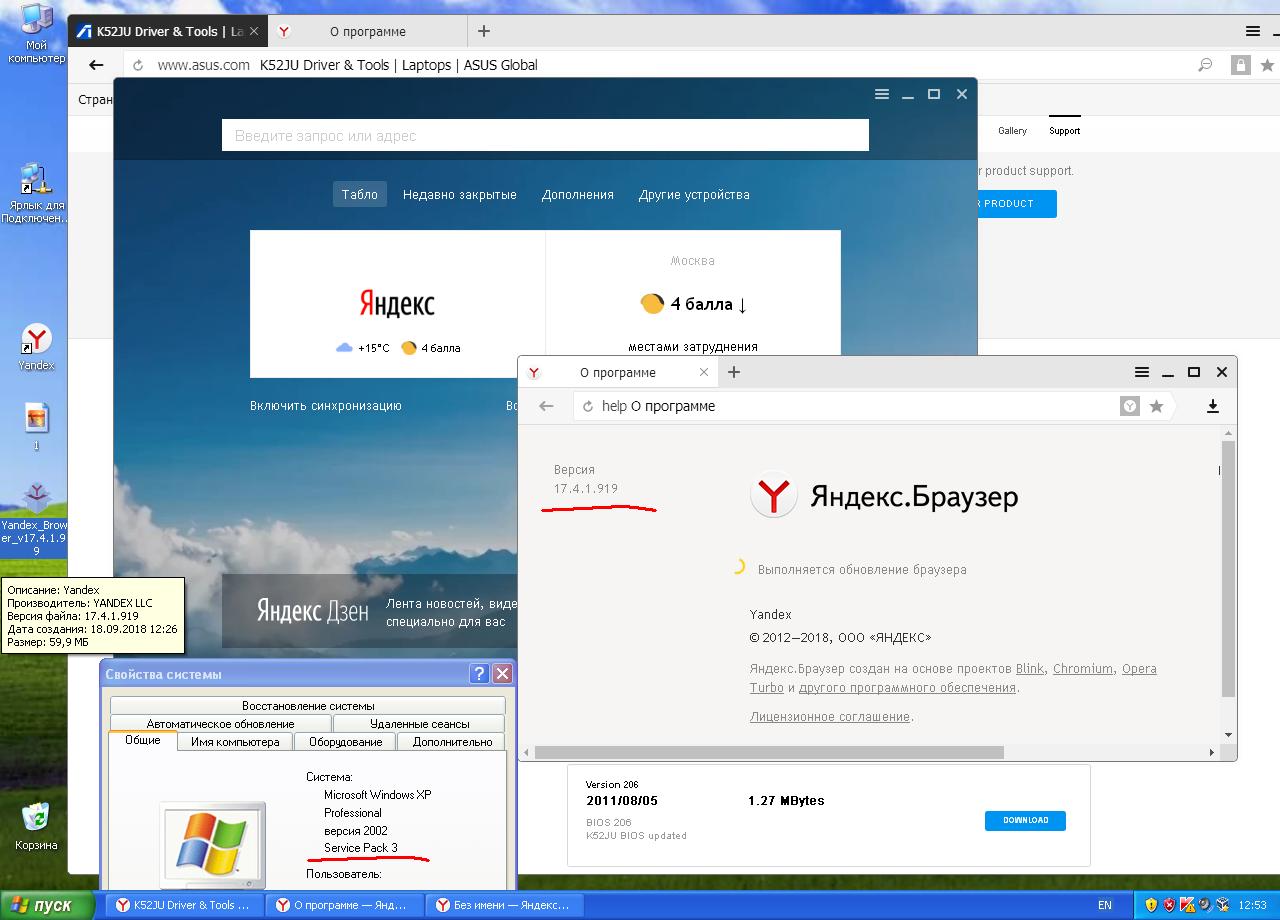Open hamburger menu of the О программе window

(x=1142, y=372)
